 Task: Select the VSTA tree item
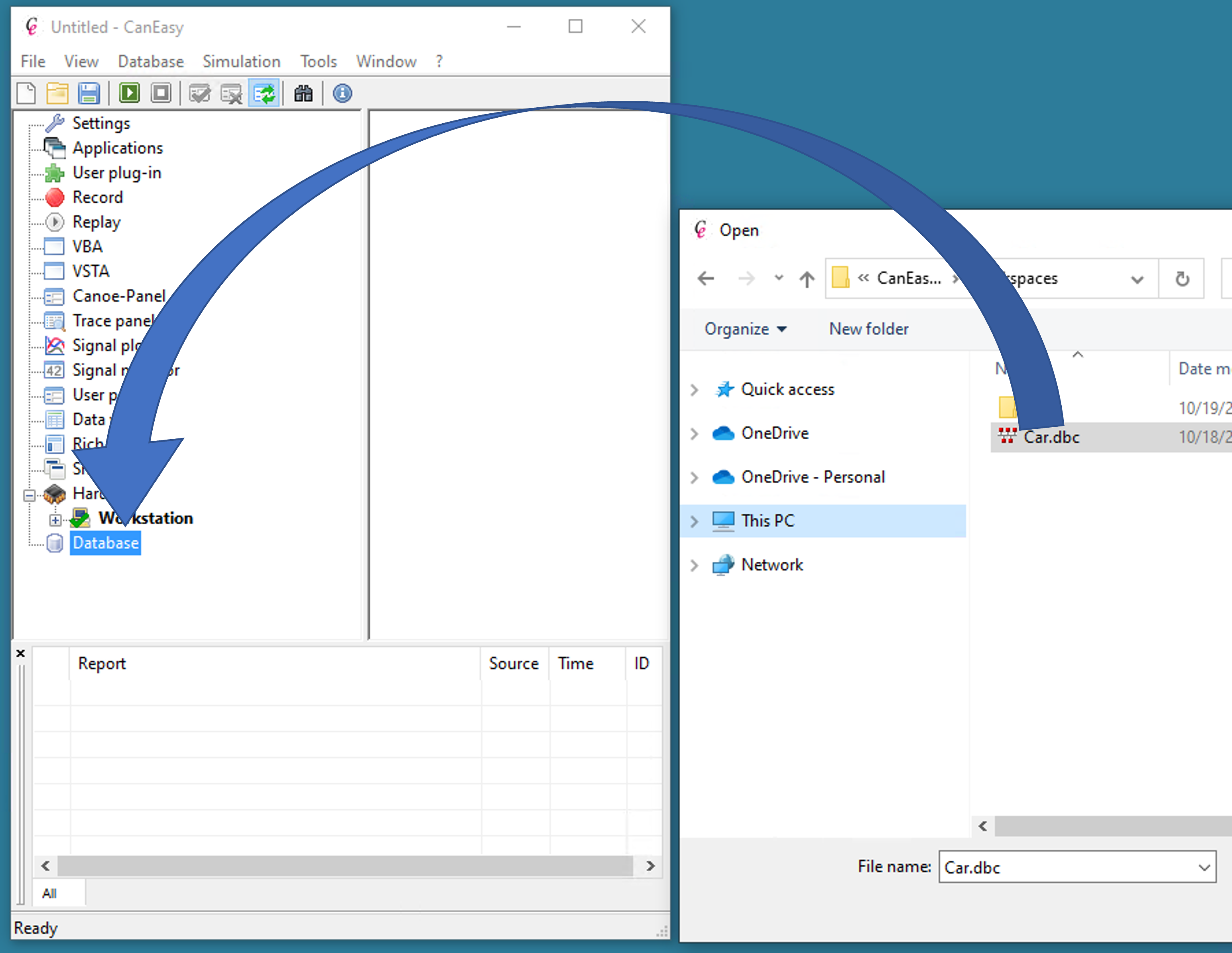coord(91,271)
